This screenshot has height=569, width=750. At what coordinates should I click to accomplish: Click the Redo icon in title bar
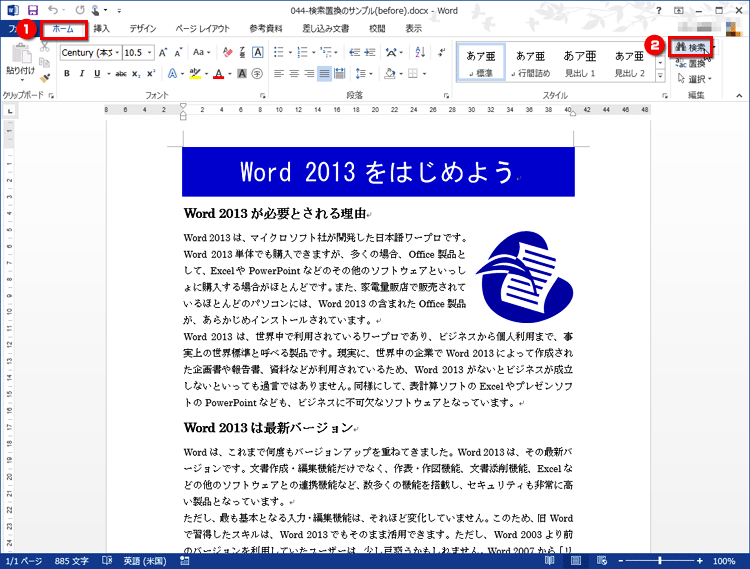coord(79,10)
